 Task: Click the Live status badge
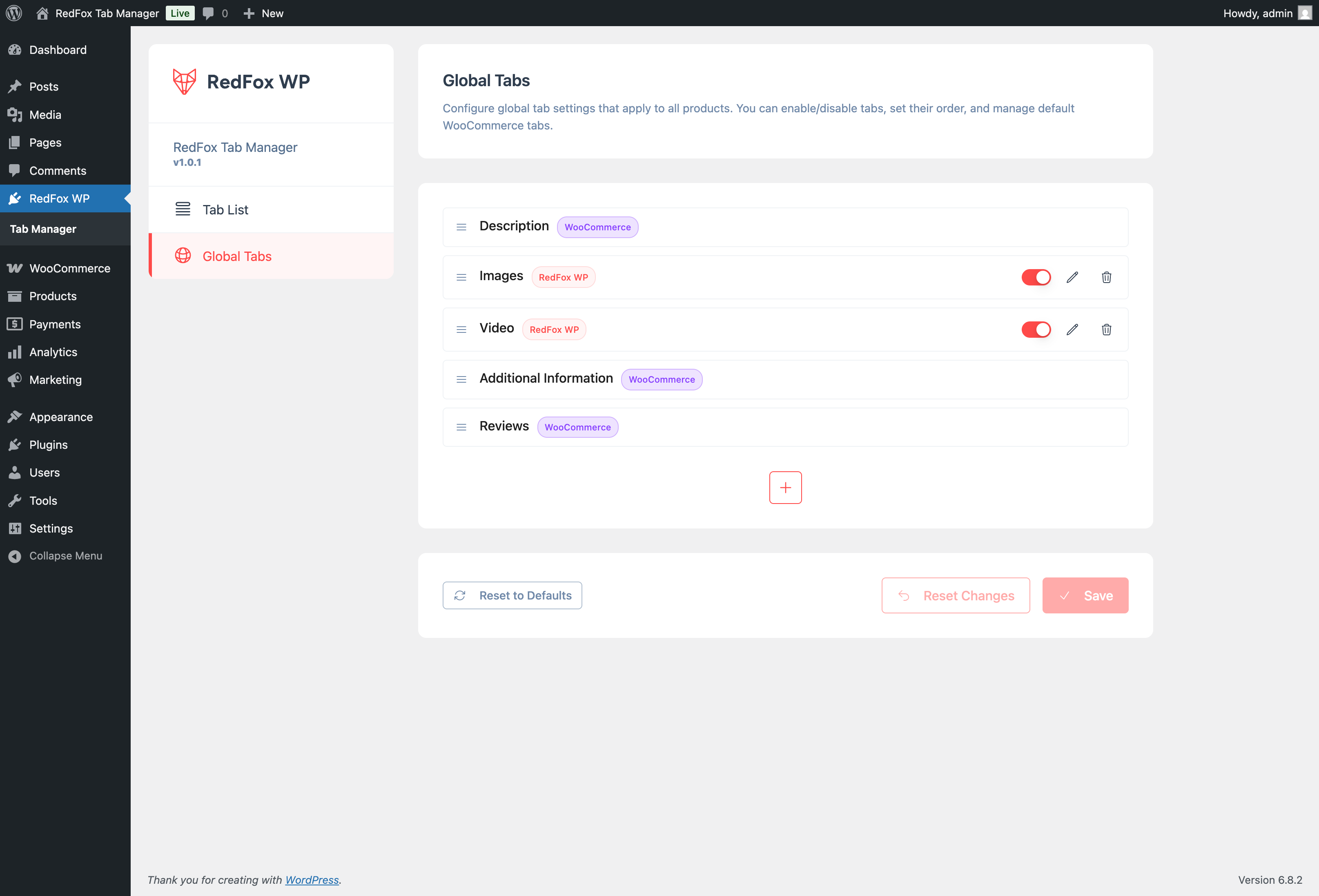click(x=180, y=13)
